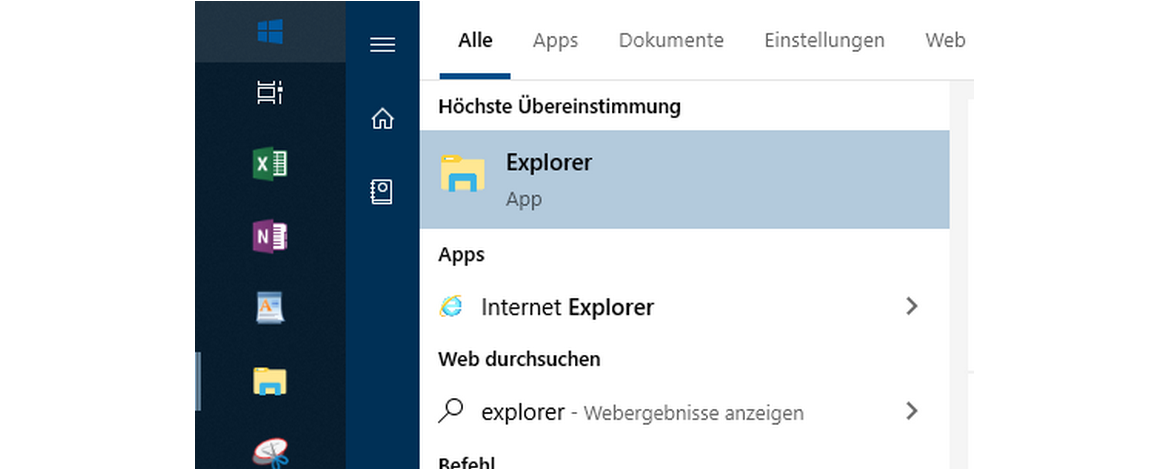Launch Excel from the taskbar
Screen dimensions: 1170x470
click(x=270, y=163)
